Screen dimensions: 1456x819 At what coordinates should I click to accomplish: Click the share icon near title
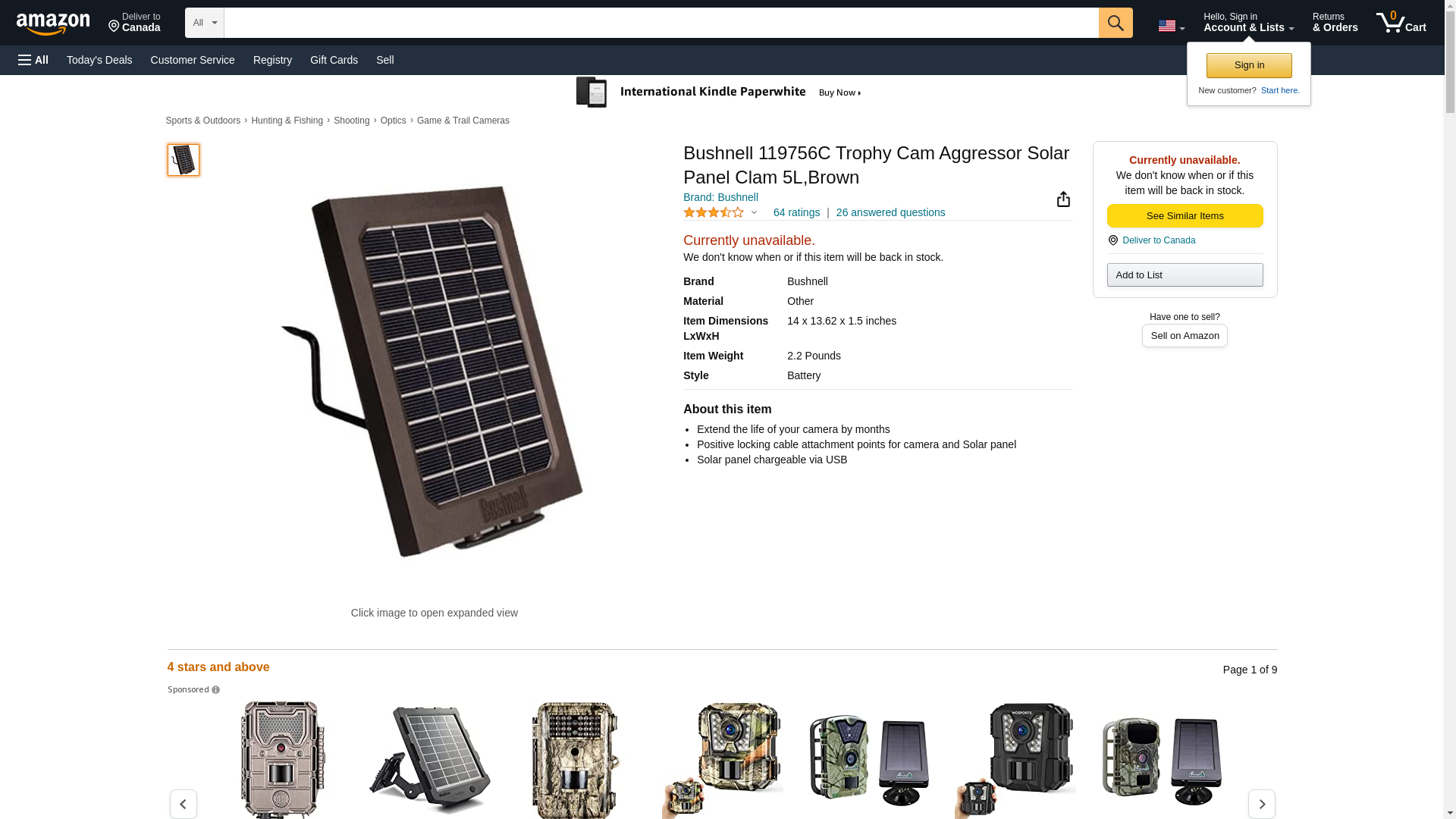pos(1063,199)
